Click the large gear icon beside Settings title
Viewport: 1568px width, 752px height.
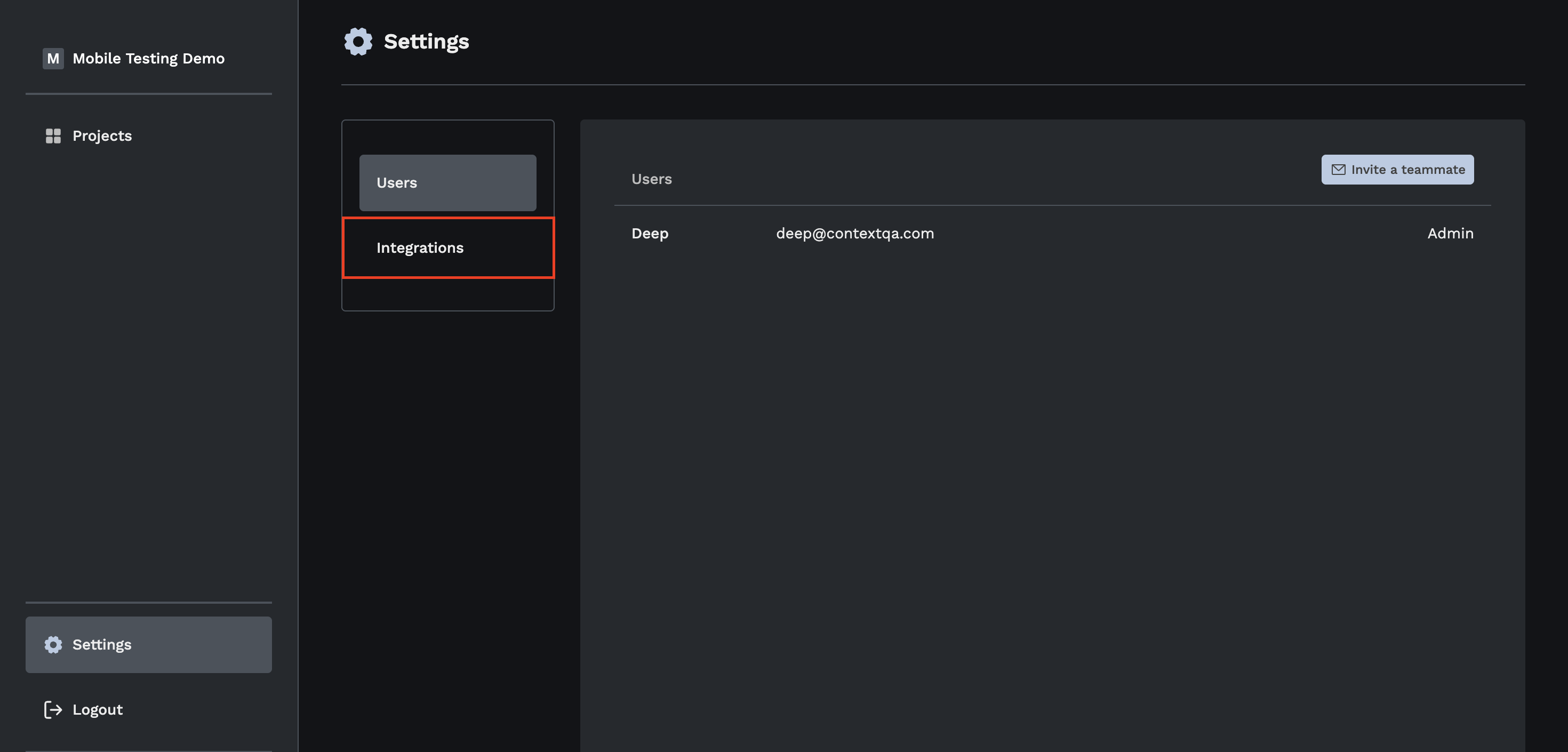[x=358, y=42]
